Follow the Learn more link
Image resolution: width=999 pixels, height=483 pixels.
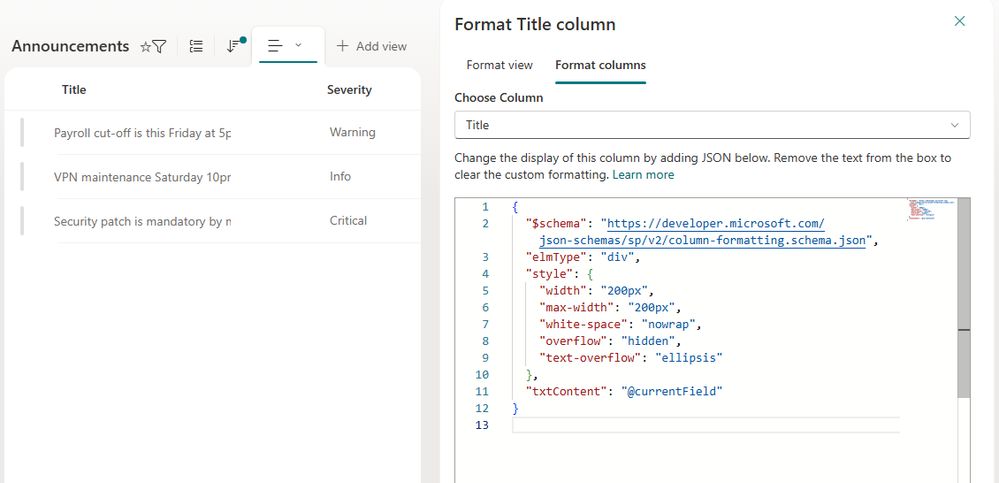tap(643, 174)
